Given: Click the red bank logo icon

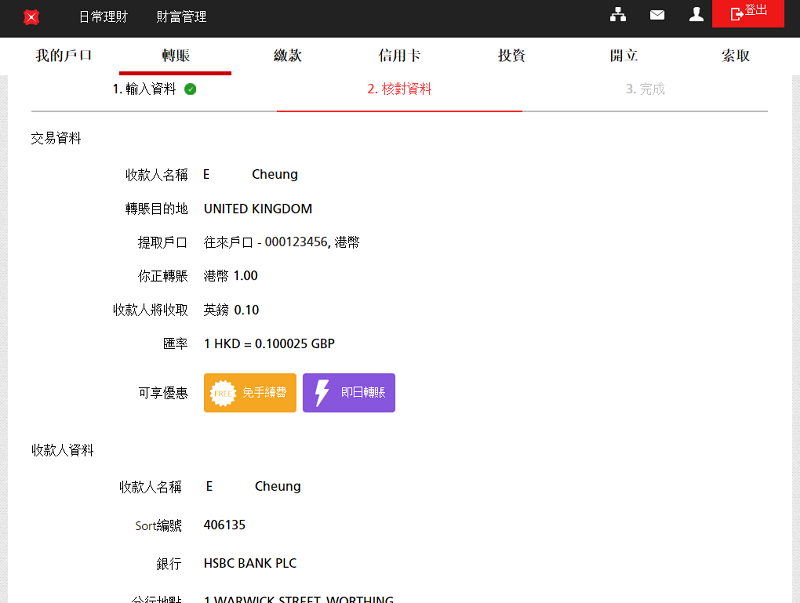Looking at the screenshot, I should point(31,17).
